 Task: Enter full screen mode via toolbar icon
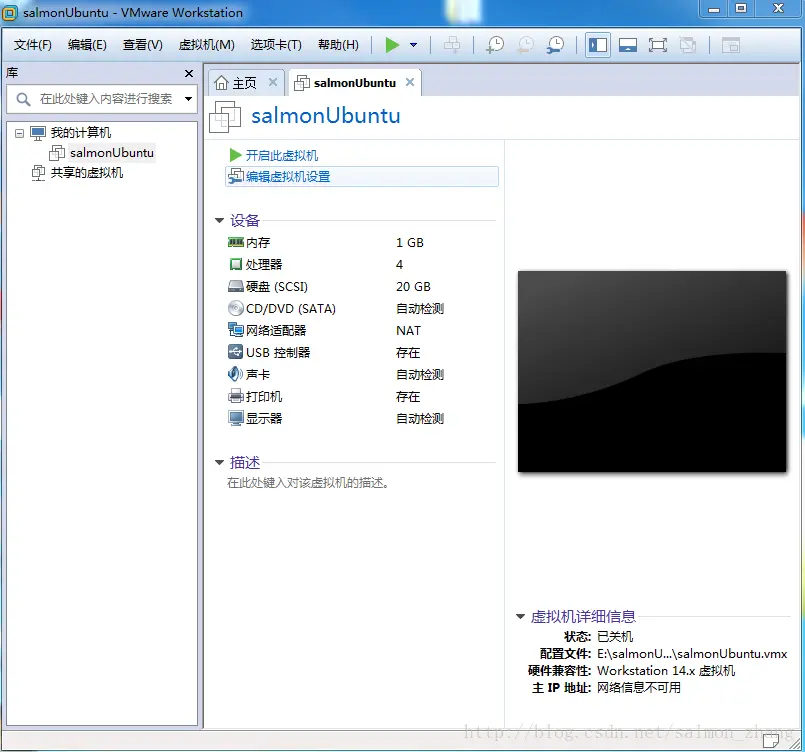[658, 45]
